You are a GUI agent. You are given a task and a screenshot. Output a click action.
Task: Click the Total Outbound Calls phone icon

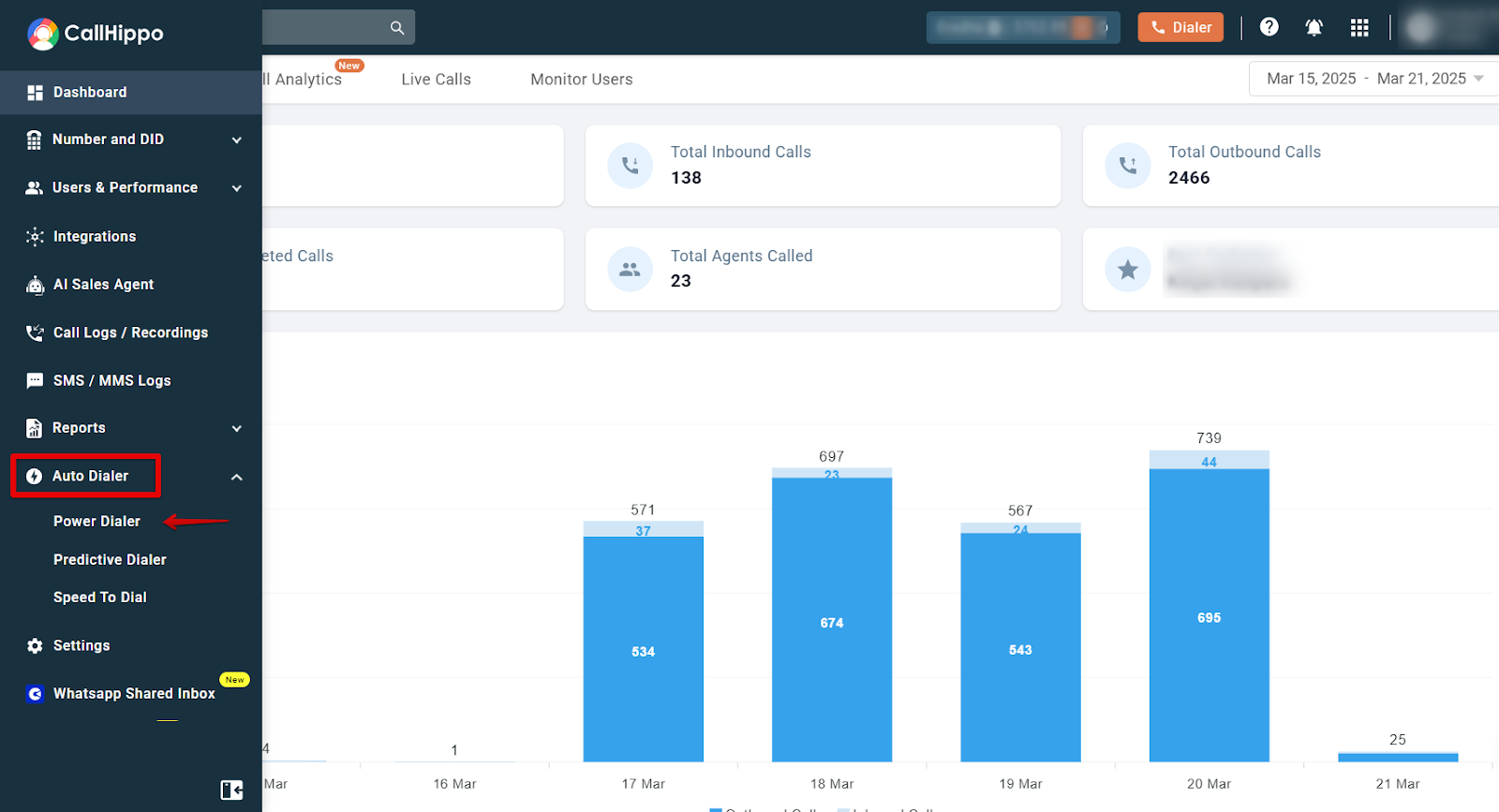point(1127,166)
